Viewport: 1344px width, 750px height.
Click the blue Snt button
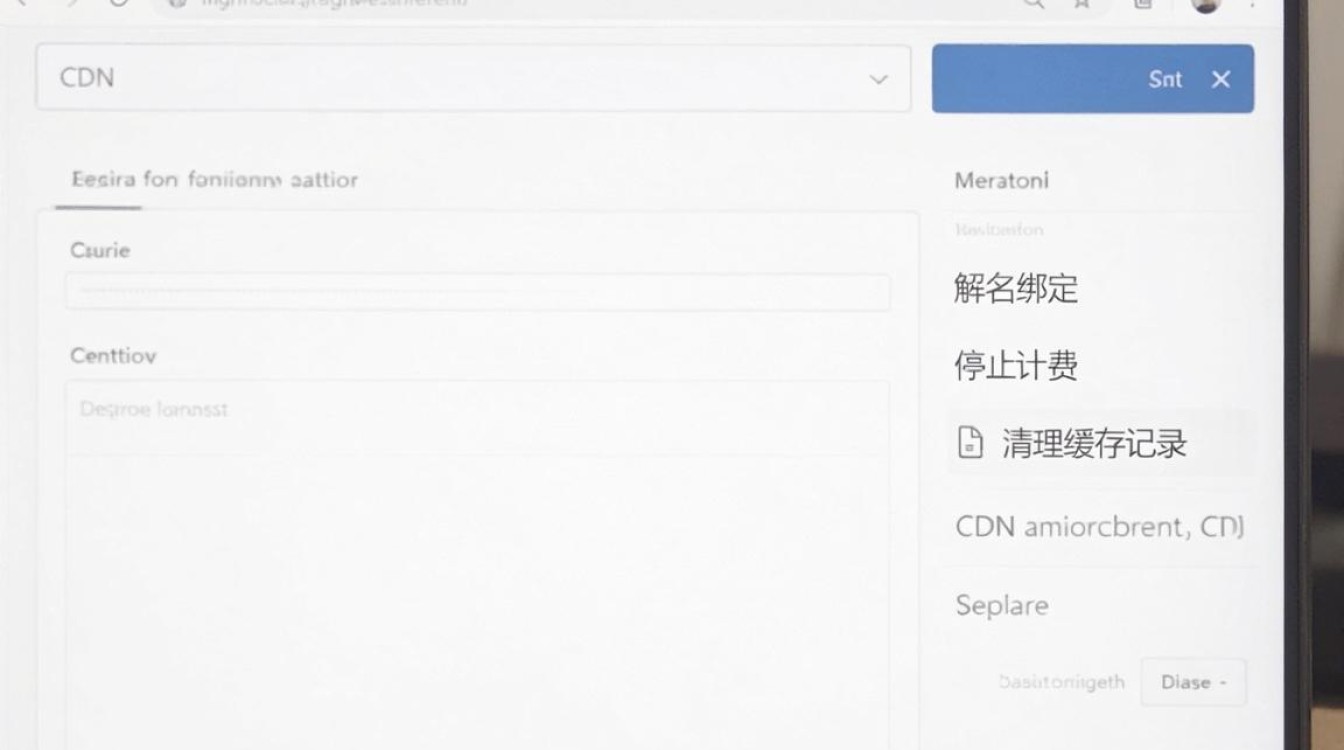pyautogui.click(x=1093, y=78)
